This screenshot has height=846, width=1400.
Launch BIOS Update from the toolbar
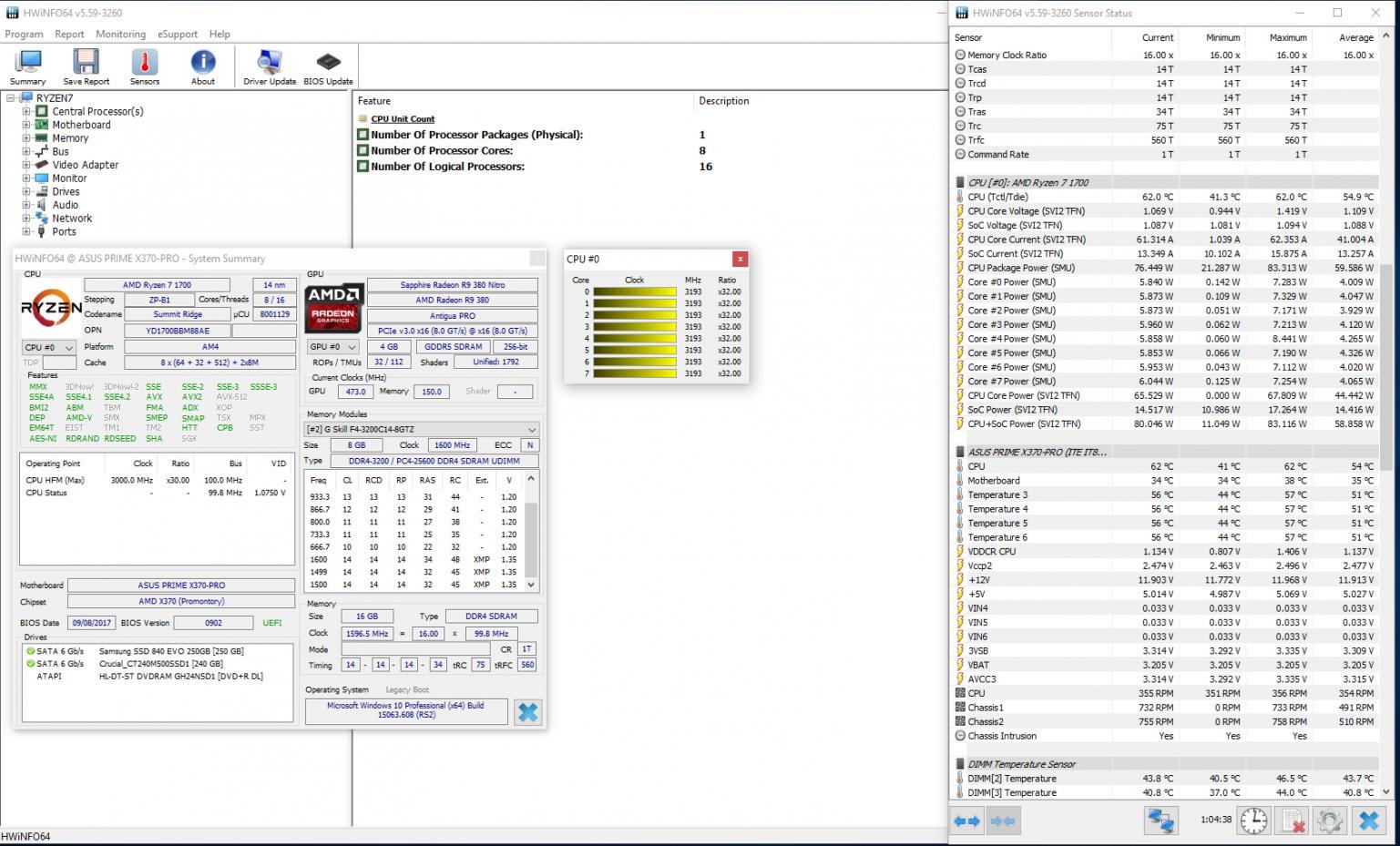click(328, 67)
